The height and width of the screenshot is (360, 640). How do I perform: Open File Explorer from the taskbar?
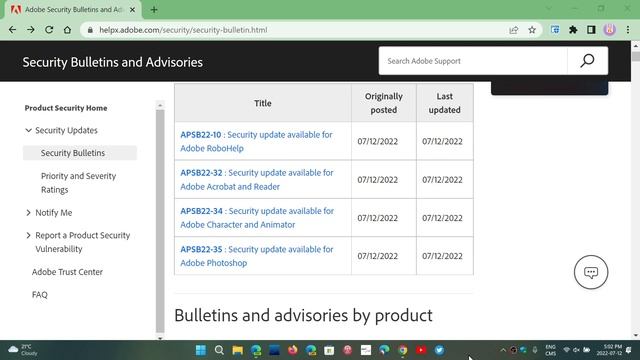(x=238, y=350)
